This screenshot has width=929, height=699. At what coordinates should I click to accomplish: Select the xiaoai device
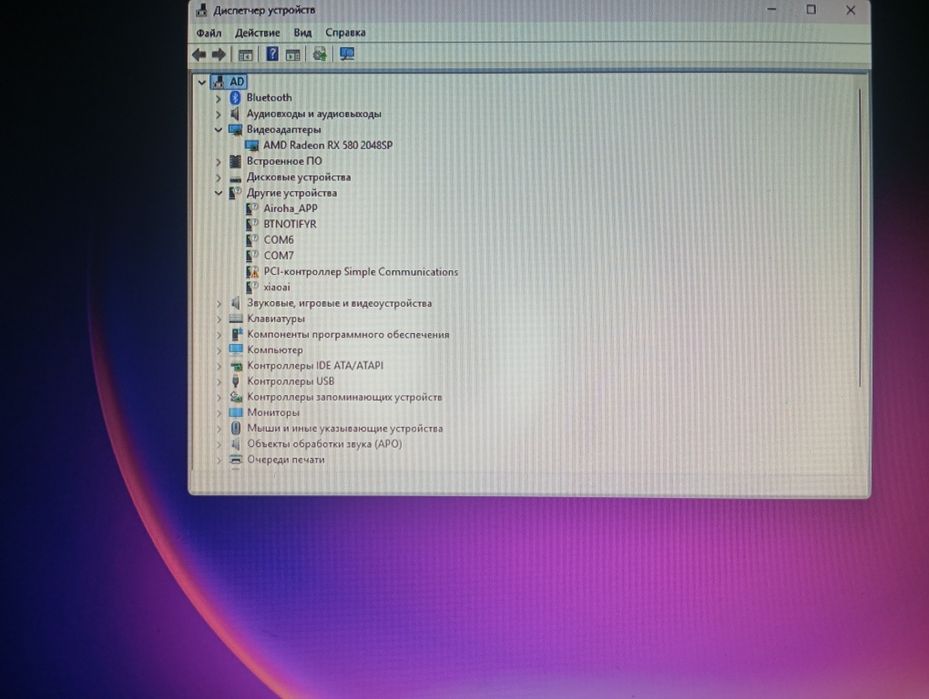pyautogui.click(x=277, y=287)
